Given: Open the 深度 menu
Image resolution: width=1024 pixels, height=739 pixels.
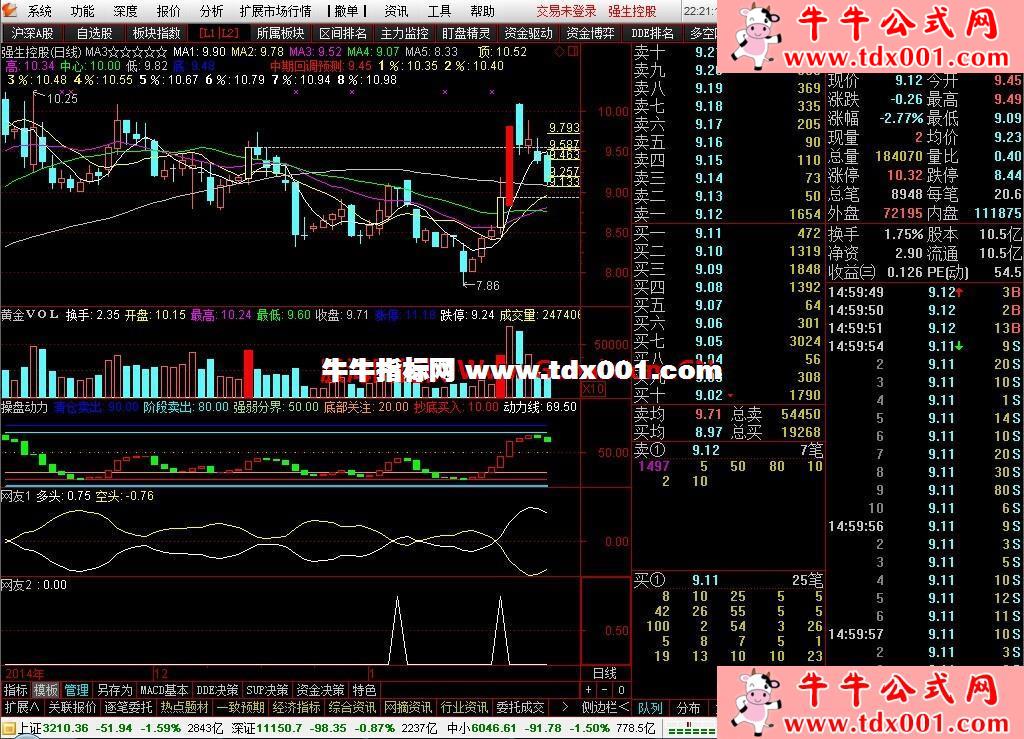Looking at the screenshot, I should [x=125, y=11].
